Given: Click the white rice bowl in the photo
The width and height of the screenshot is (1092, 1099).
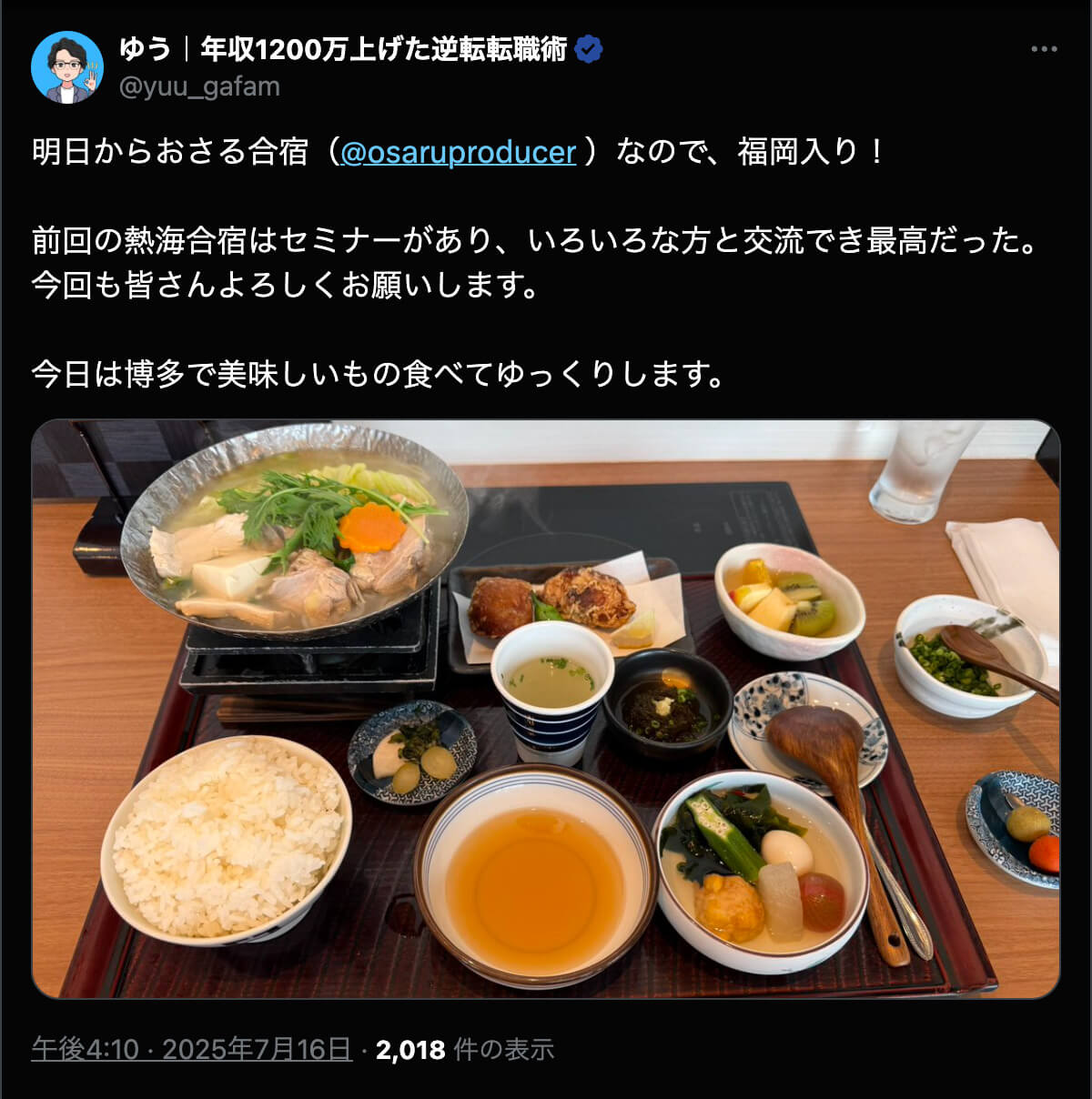Looking at the screenshot, I should [x=227, y=841].
